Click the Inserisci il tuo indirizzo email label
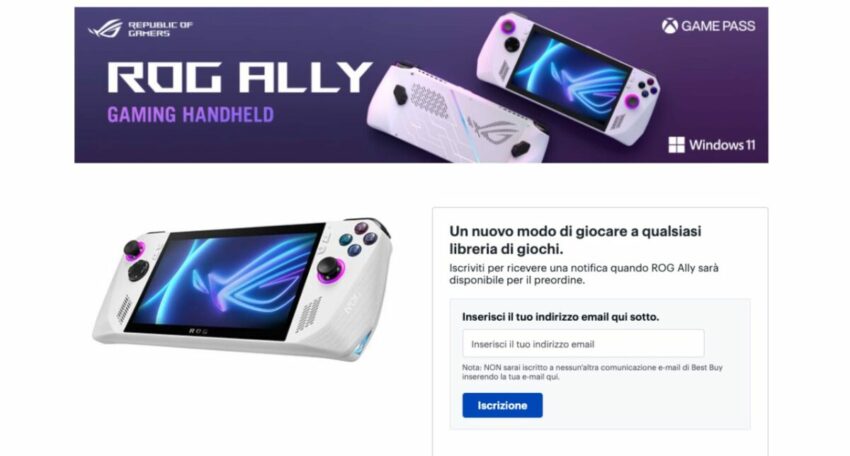Viewport: 850px width, 456px height. [561, 317]
